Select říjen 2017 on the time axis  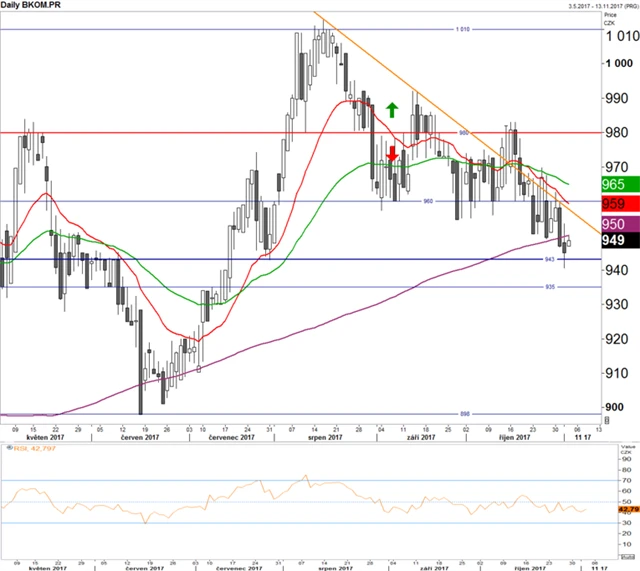pyautogui.click(x=517, y=437)
